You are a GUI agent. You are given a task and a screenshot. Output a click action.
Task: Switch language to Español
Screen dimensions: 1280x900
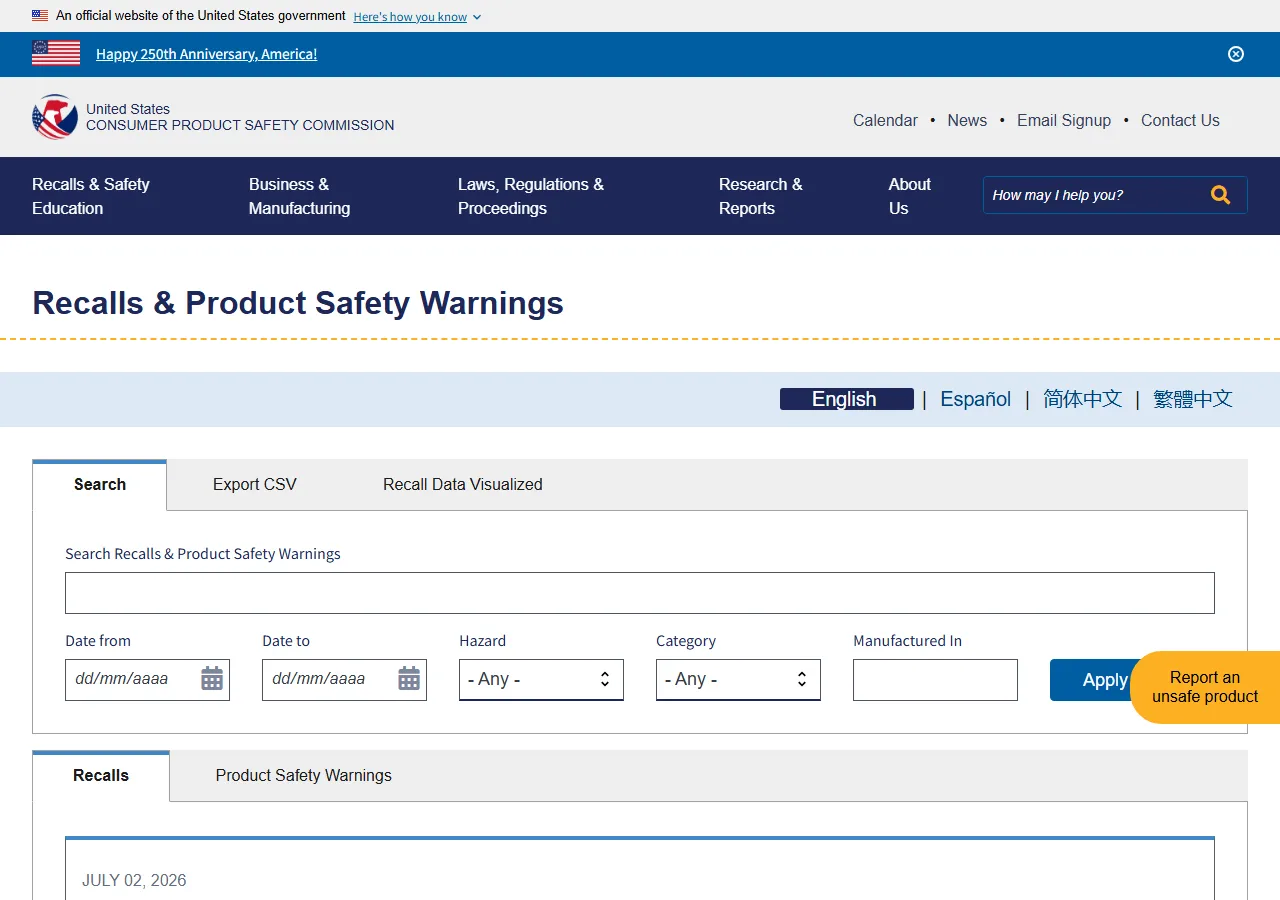(975, 399)
